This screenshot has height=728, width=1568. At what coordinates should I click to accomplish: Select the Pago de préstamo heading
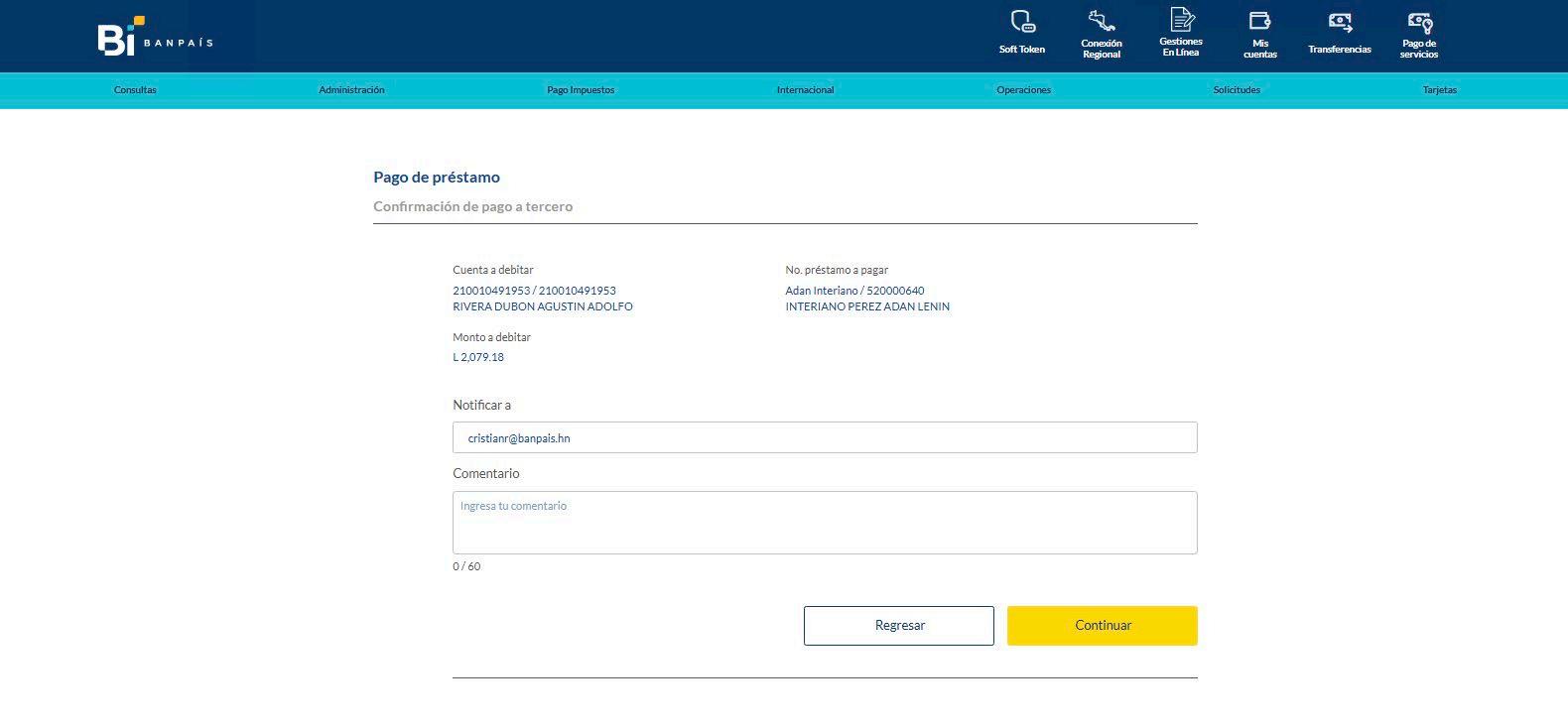(437, 178)
